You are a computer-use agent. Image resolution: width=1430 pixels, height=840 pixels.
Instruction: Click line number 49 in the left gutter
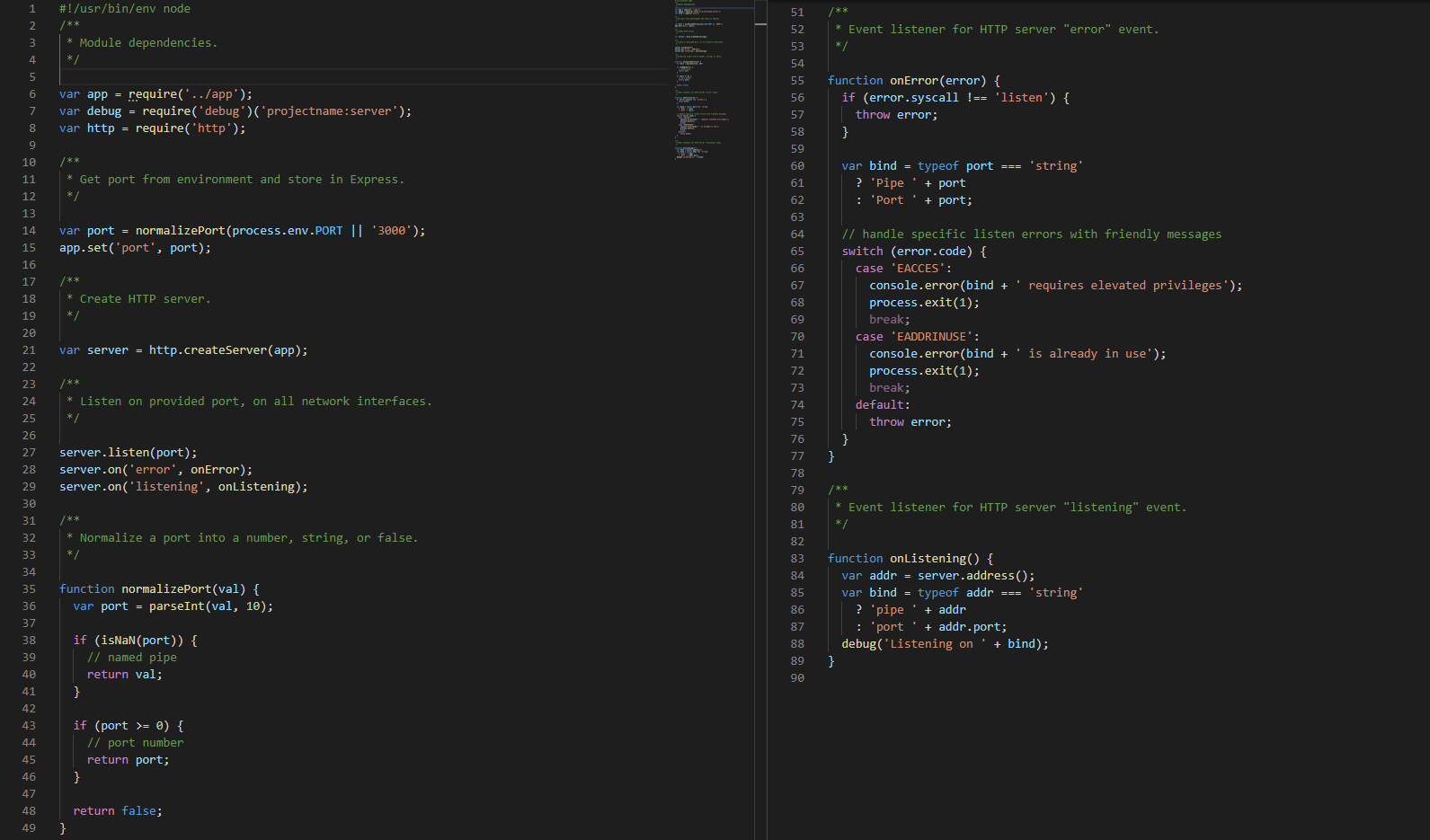point(29,827)
